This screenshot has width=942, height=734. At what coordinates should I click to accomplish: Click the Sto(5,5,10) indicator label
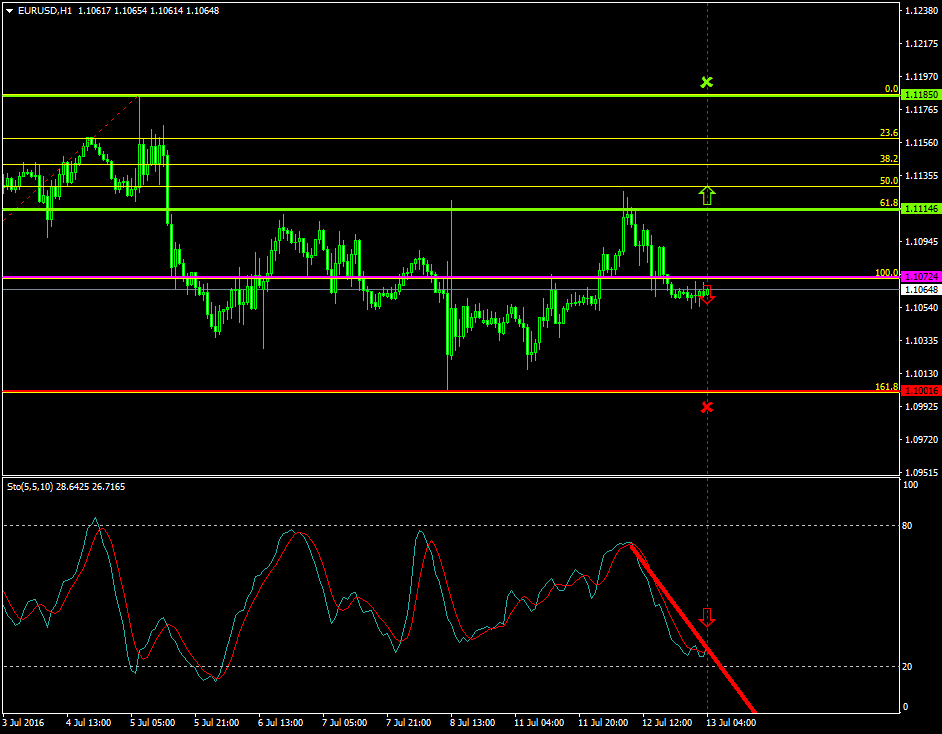pos(28,486)
